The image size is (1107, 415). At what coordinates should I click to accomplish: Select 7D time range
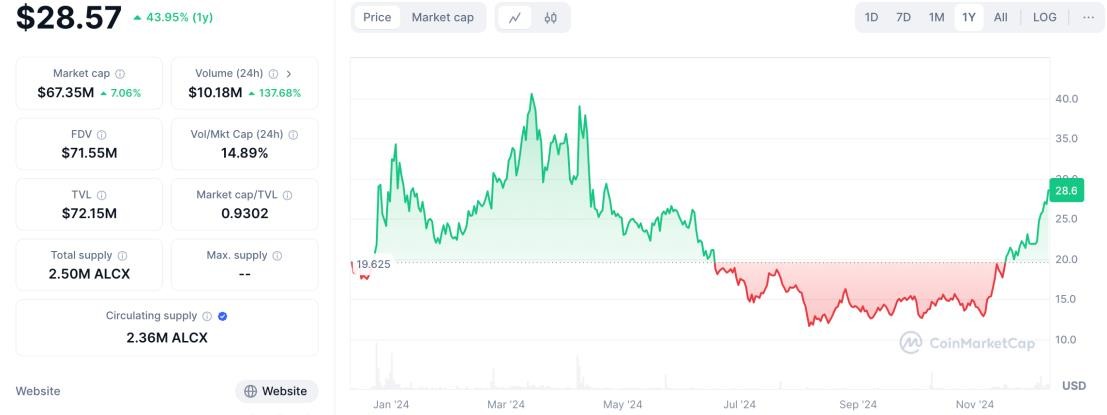pos(903,17)
